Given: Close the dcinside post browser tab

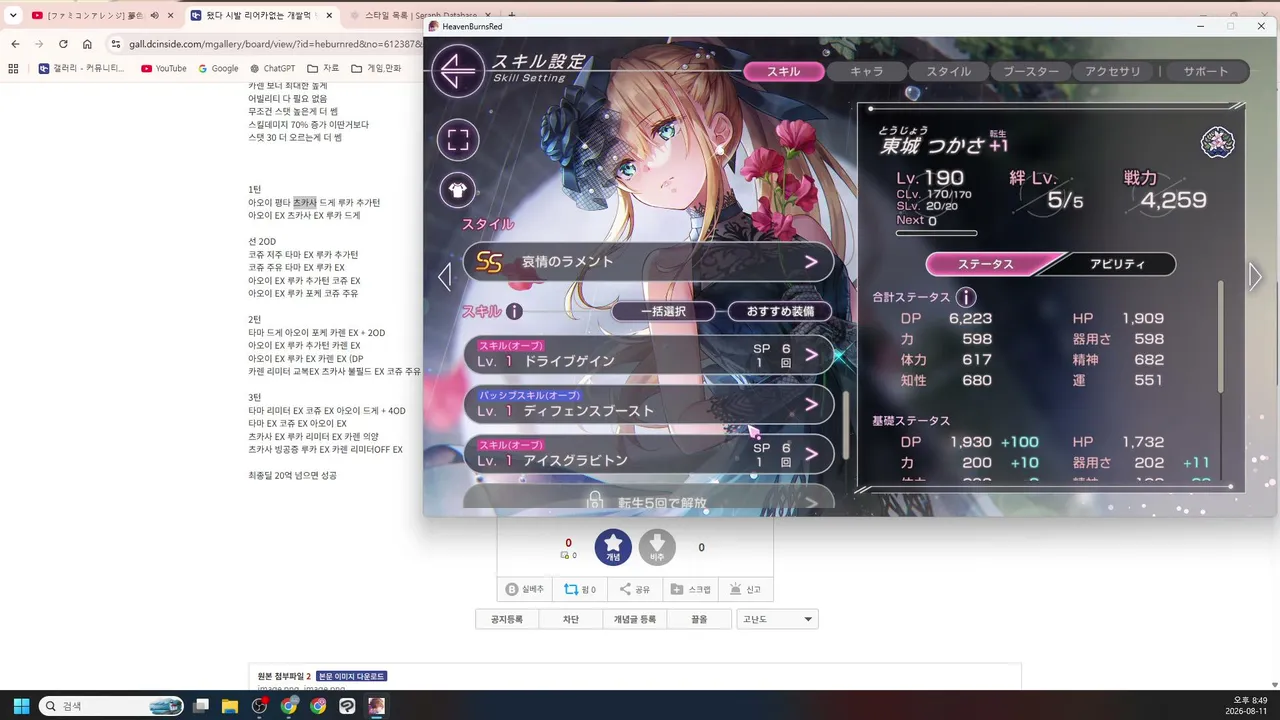Looking at the screenshot, I should click(329, 15).
